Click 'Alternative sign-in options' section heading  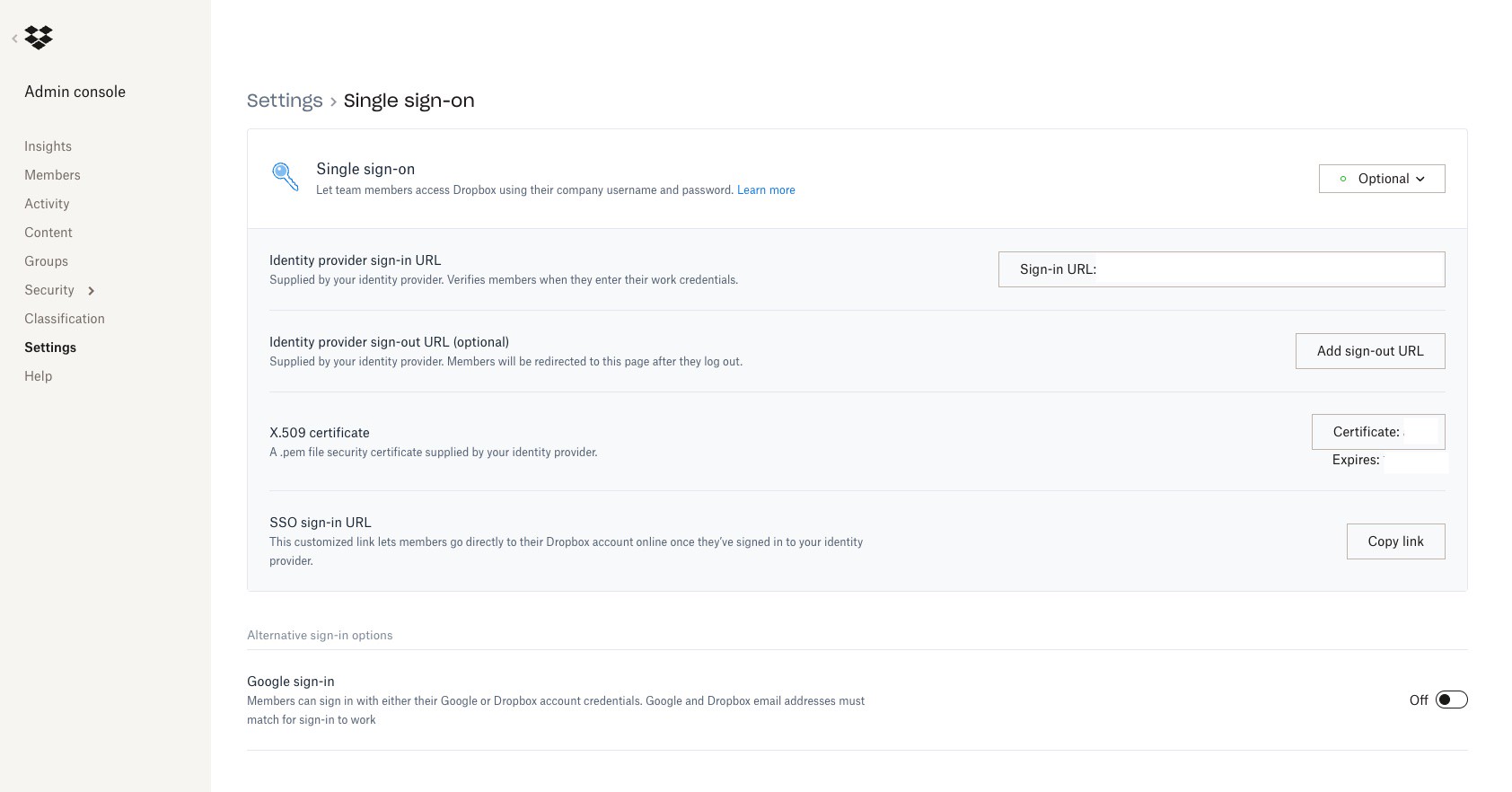coord(320,635)
